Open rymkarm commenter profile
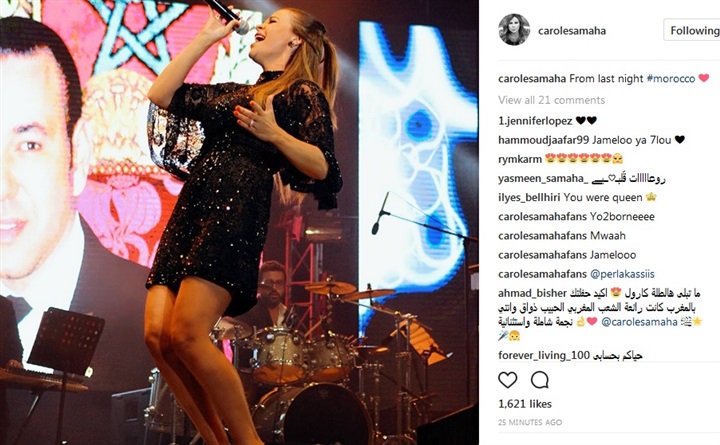The image size is (720, 445). (520, 159)
